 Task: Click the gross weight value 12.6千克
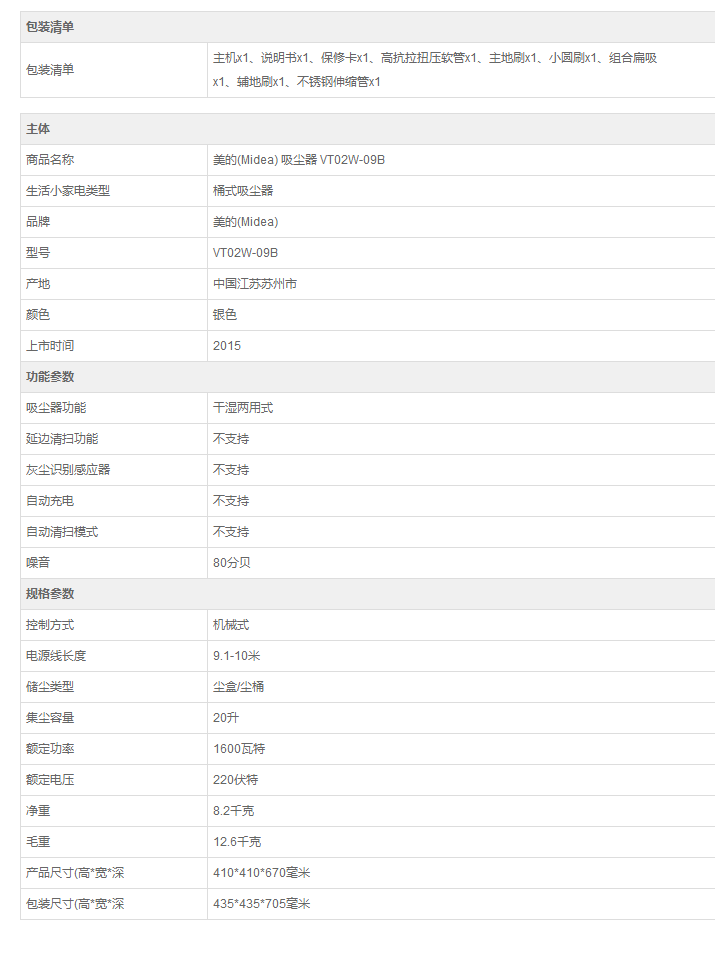[x=237, y=842]
